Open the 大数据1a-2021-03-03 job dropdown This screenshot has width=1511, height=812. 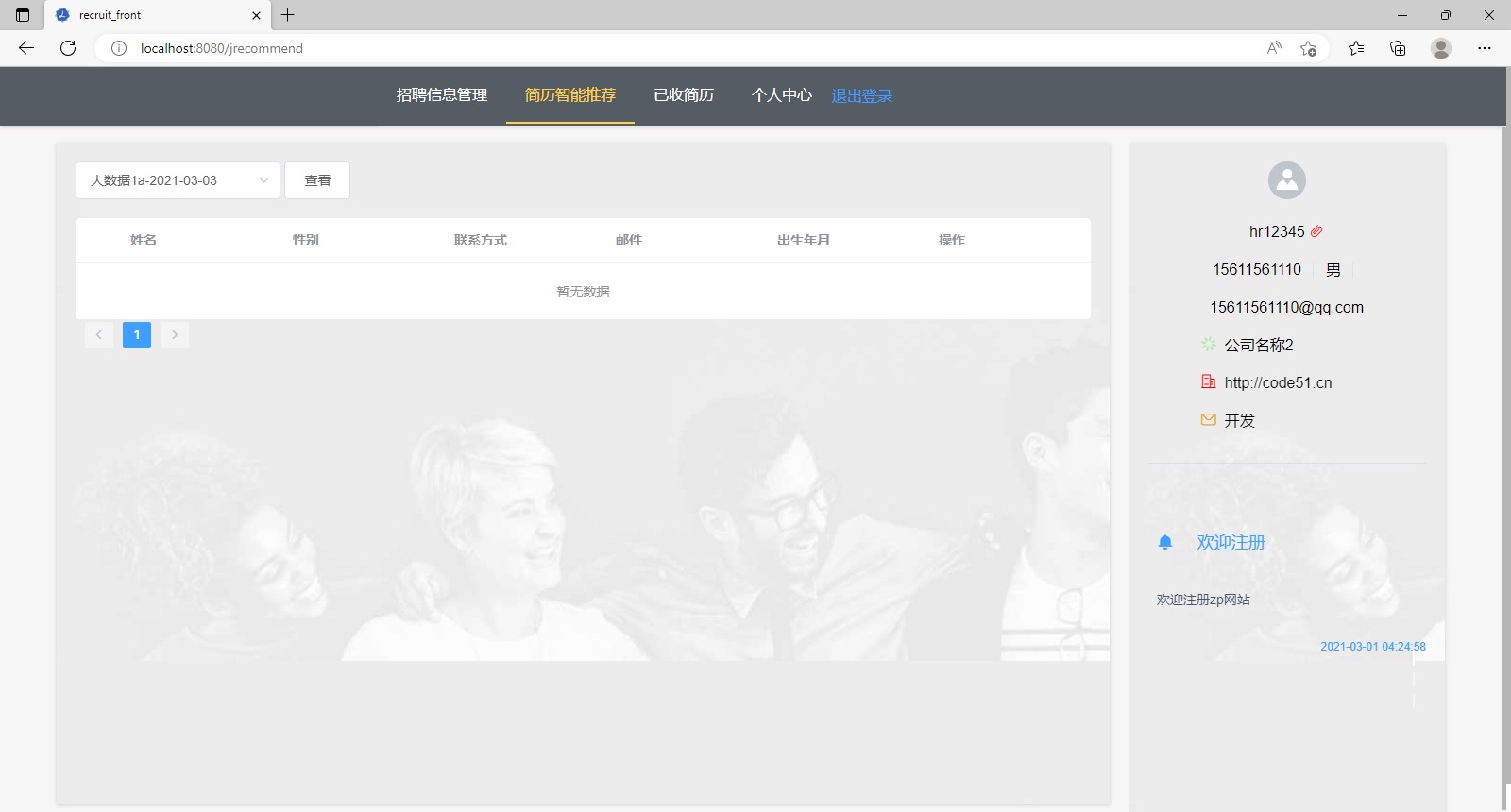point(178,180)
